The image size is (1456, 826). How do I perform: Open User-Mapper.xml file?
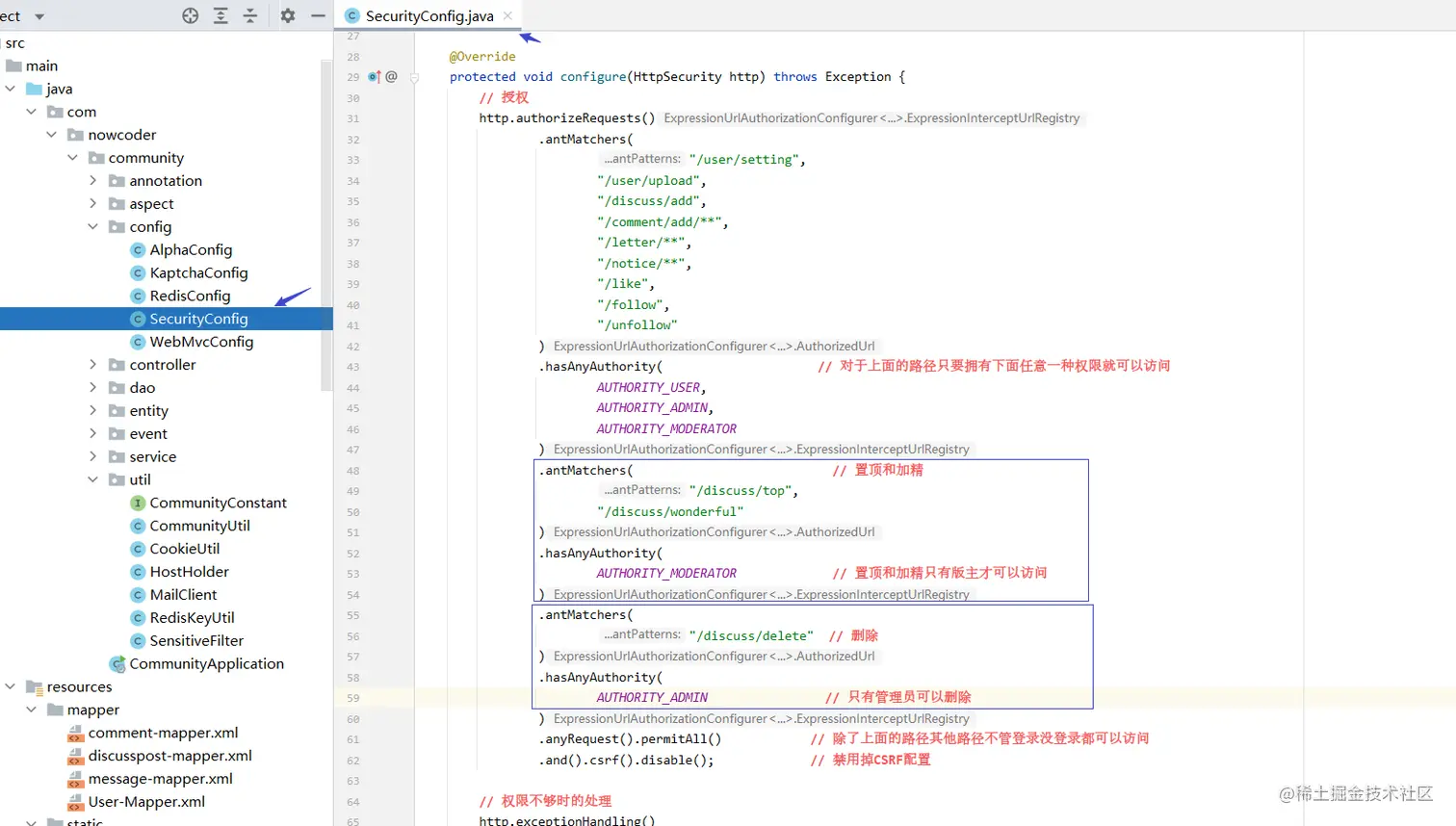pyautogui.click(x=146, y=802)
